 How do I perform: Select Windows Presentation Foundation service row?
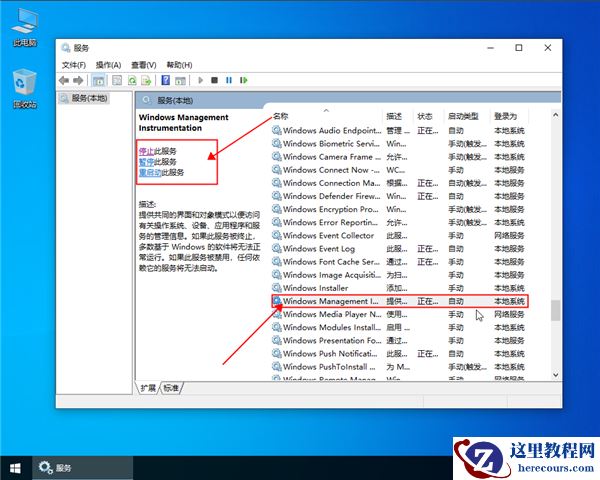point(399,340)
